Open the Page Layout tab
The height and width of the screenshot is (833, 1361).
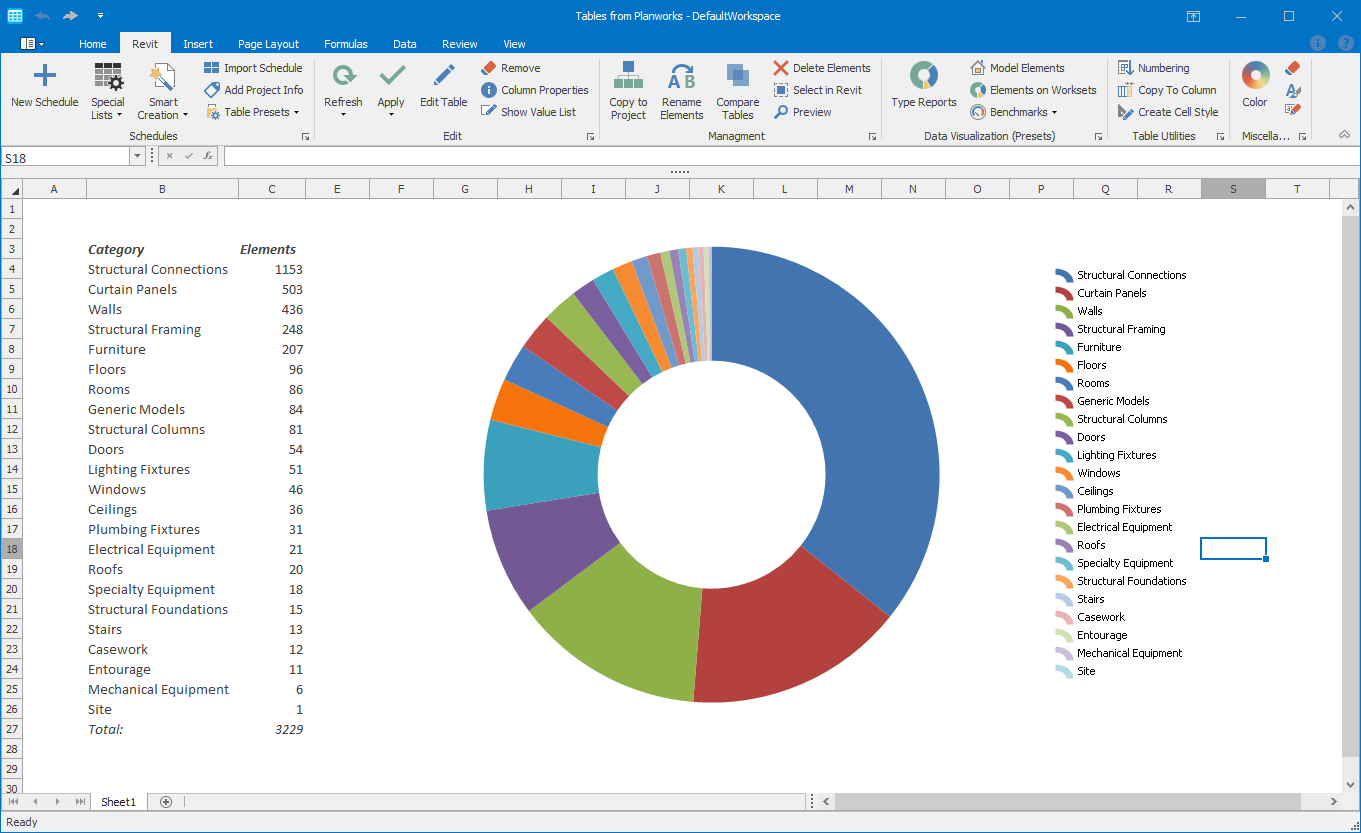pyautogui.click(x=268, y=43)
